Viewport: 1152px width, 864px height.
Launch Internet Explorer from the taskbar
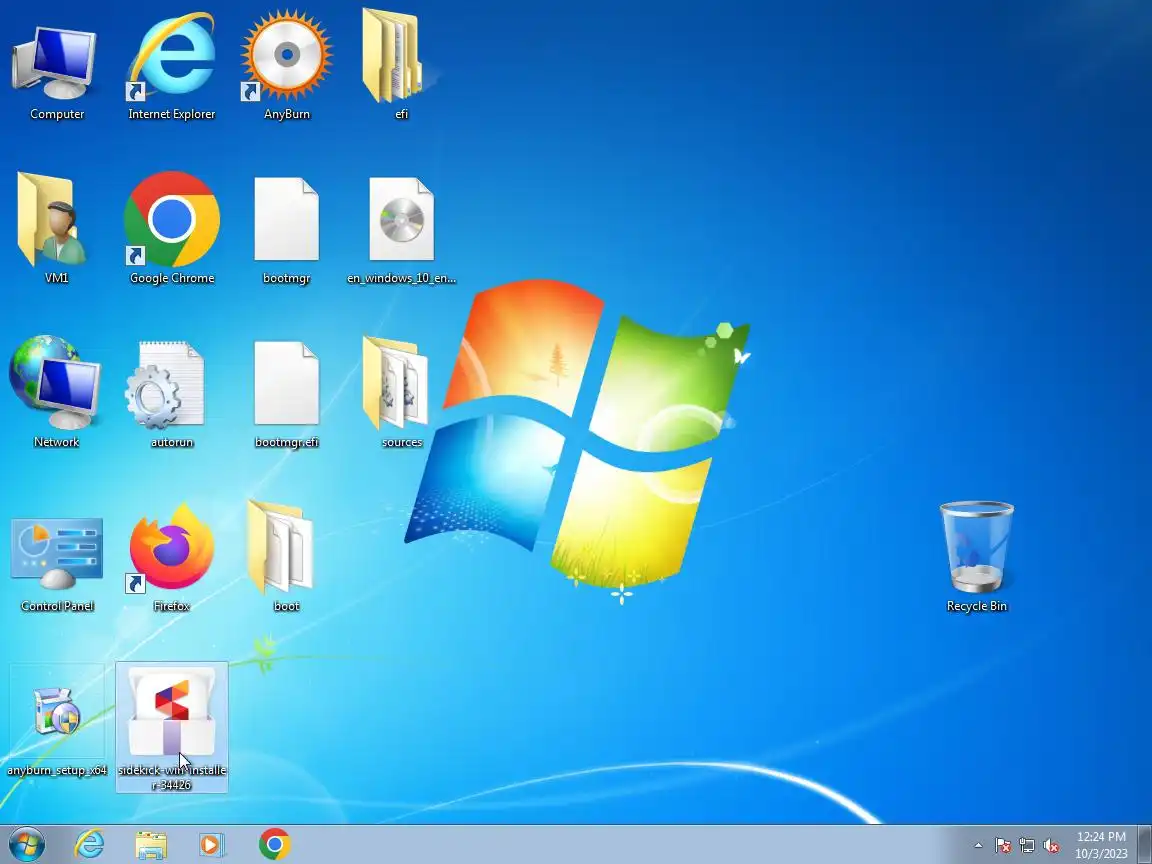tap(89, 845)
